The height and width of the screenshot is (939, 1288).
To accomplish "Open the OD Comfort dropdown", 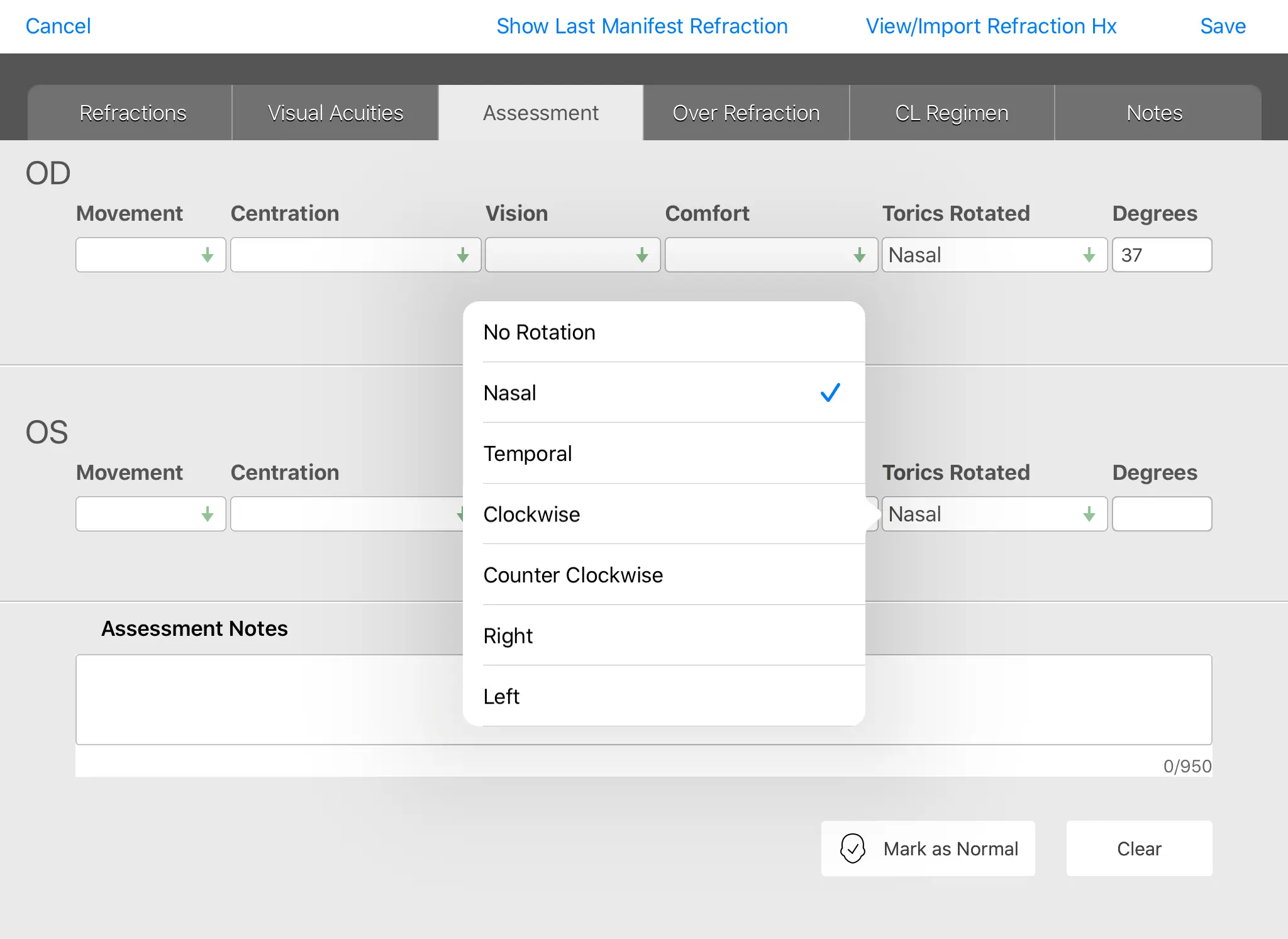I will (772, 255).
